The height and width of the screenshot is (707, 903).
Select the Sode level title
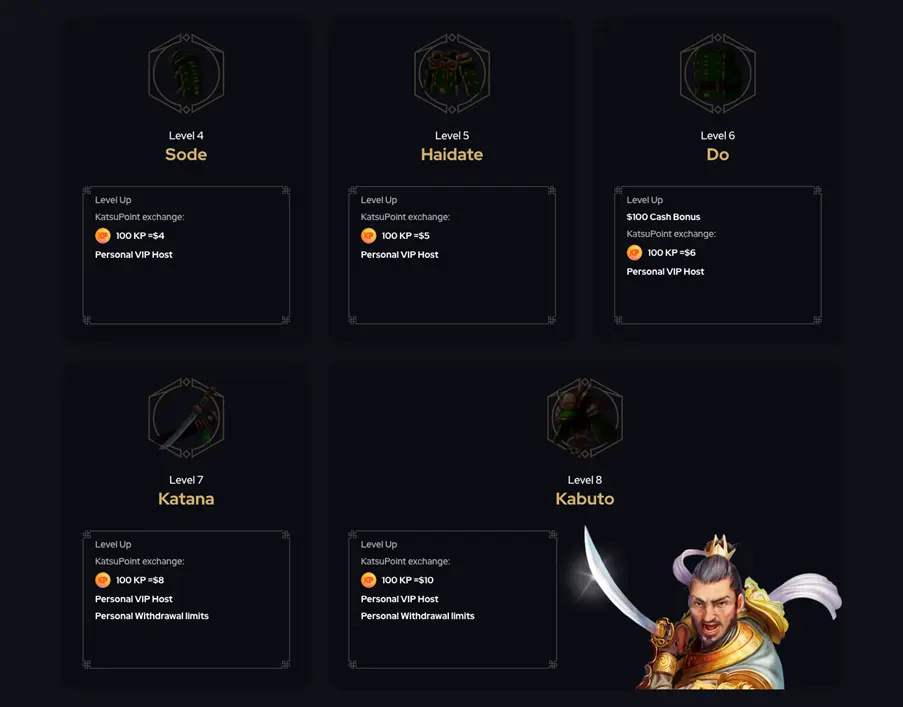[186, 155]
